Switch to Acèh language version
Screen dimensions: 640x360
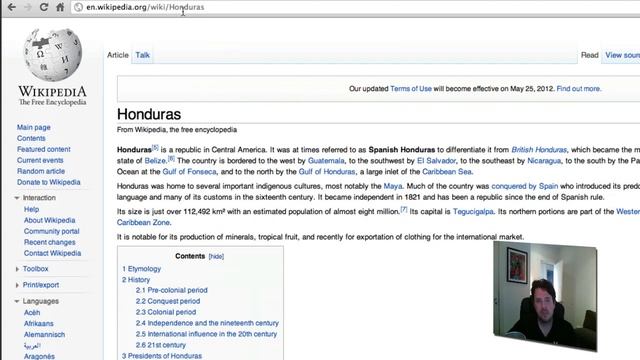click(x=32, y=313)
